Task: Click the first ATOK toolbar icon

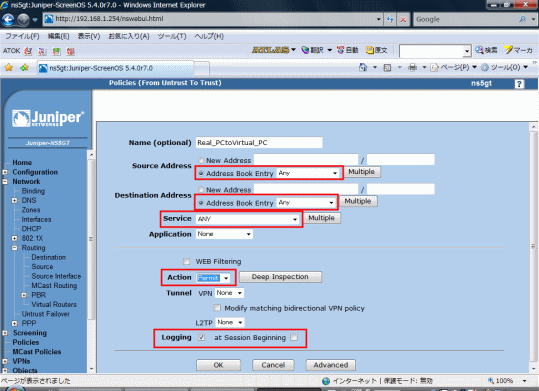Action: coord(28,51)
